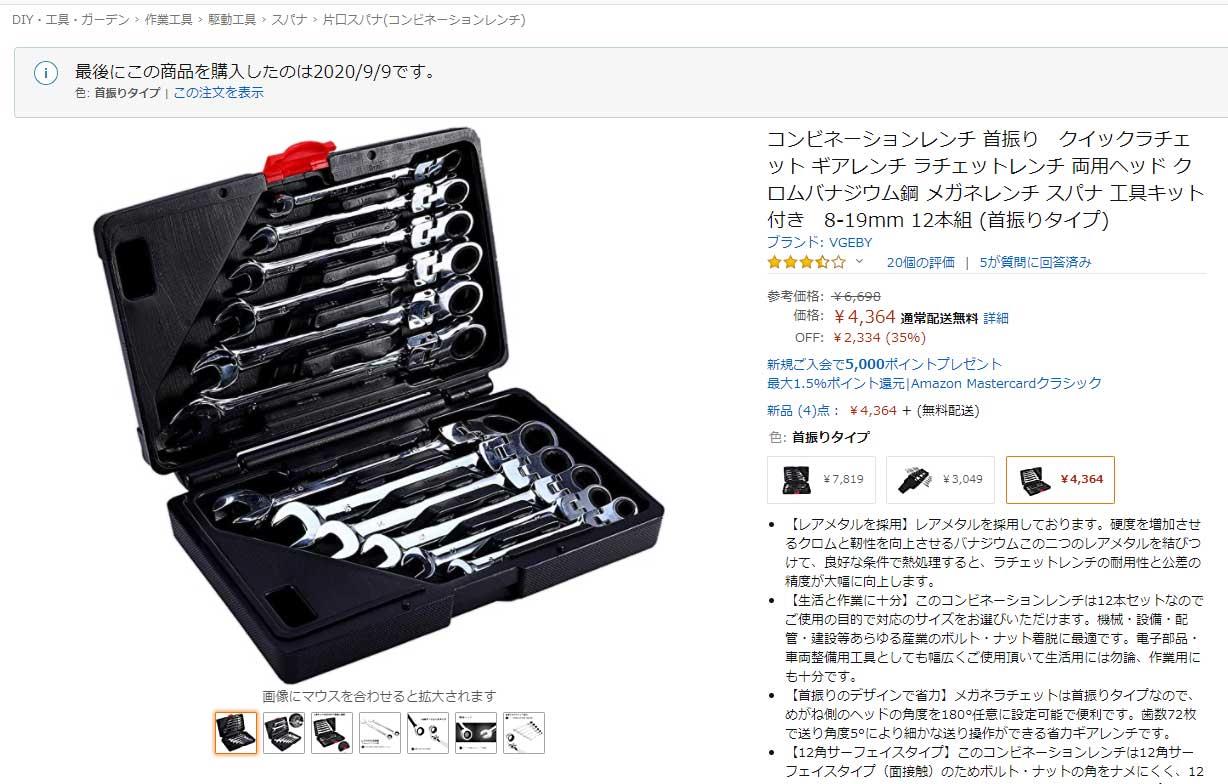Image resolution: width=1228 pixels, height=784 pixels.
Task: View the fifth product thumbnail
Action: (428, 733)
